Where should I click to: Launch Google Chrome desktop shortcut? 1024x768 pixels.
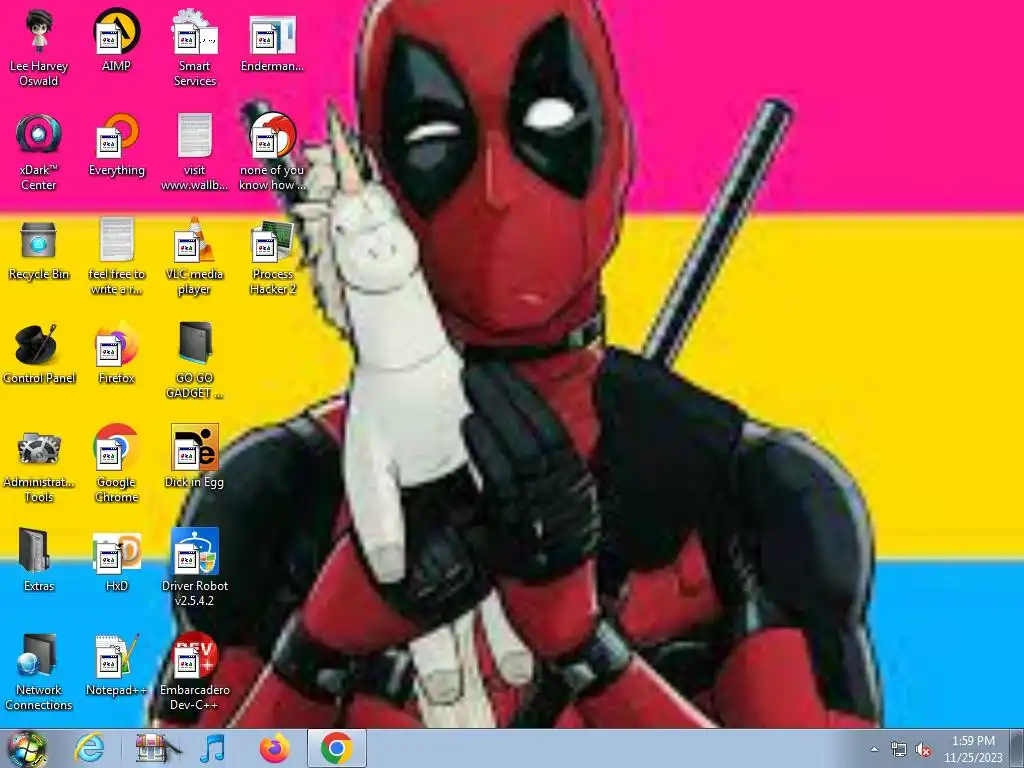(x=116, y=464)
